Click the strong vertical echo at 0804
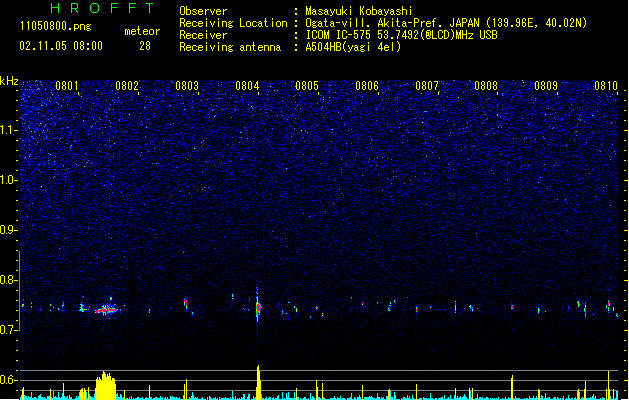This screenshot has height=400, width=629. pos(258,308)
